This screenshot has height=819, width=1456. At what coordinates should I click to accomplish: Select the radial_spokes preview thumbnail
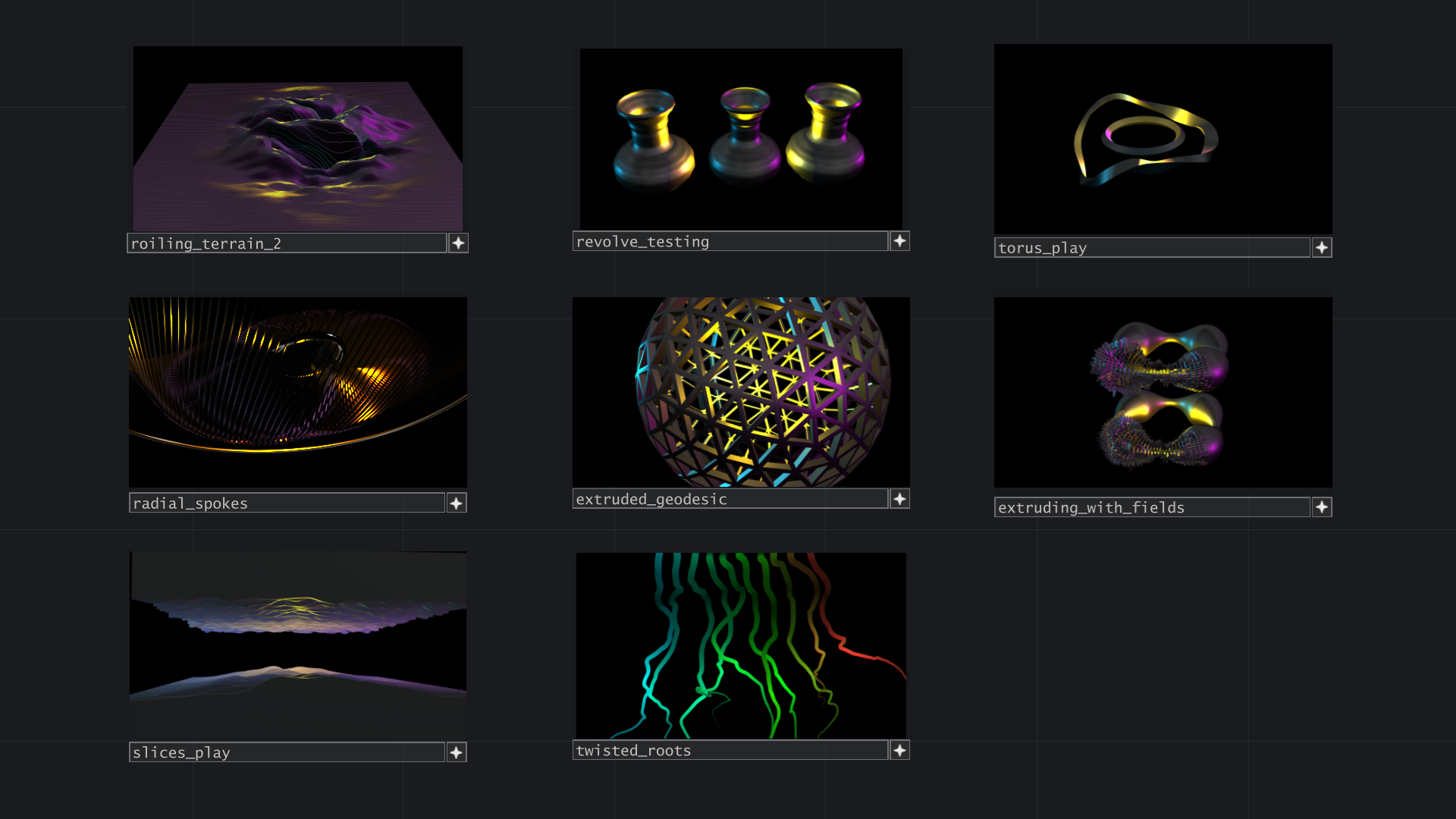pos(298,392)
